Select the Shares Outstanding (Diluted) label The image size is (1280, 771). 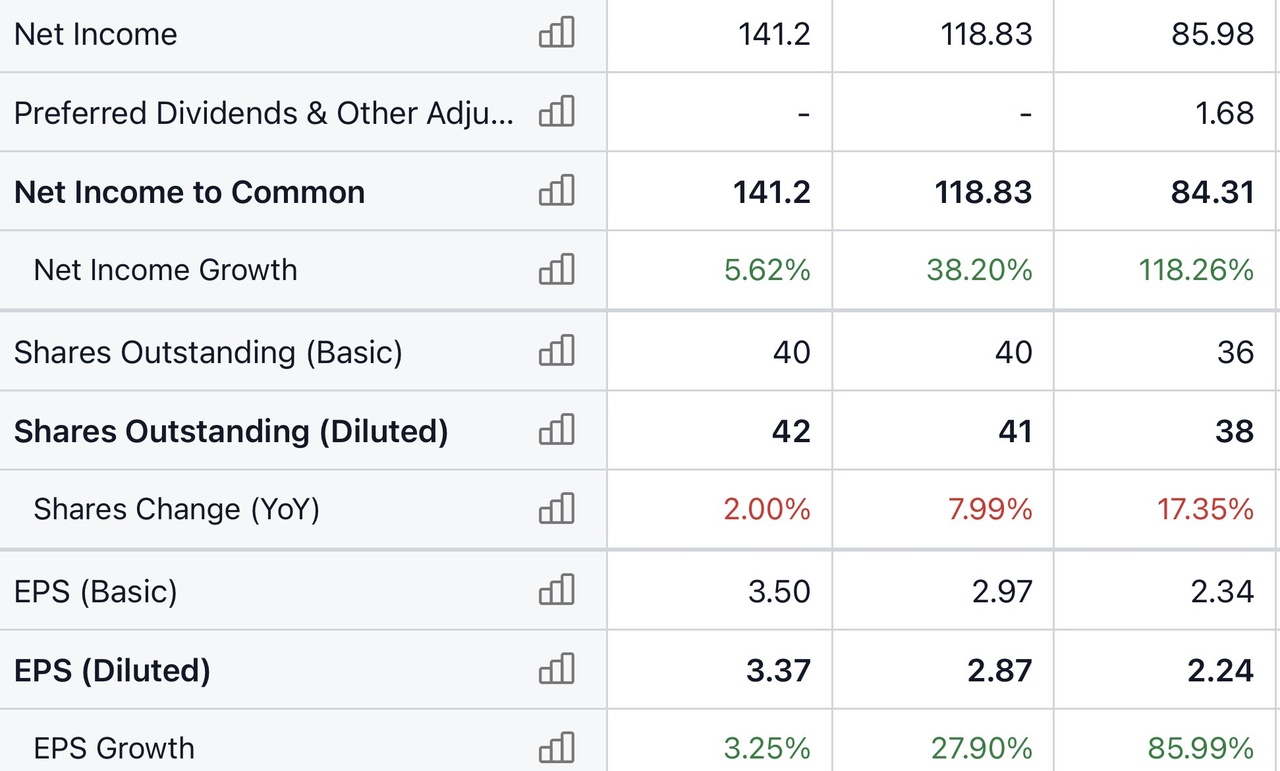[x=231, y=431]
